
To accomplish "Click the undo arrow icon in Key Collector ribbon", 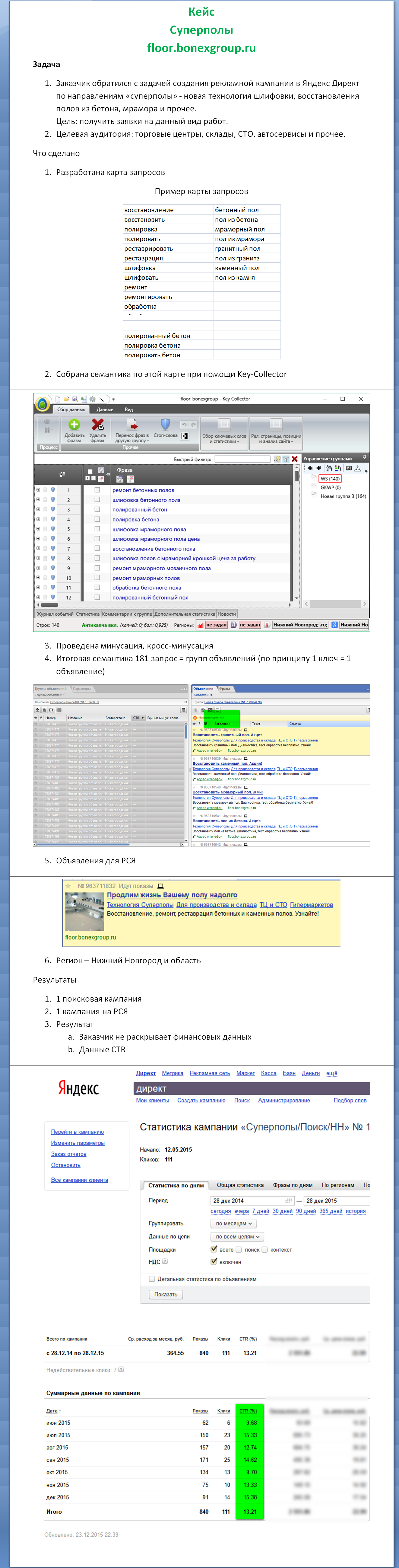I will click(x=184, y=425).
